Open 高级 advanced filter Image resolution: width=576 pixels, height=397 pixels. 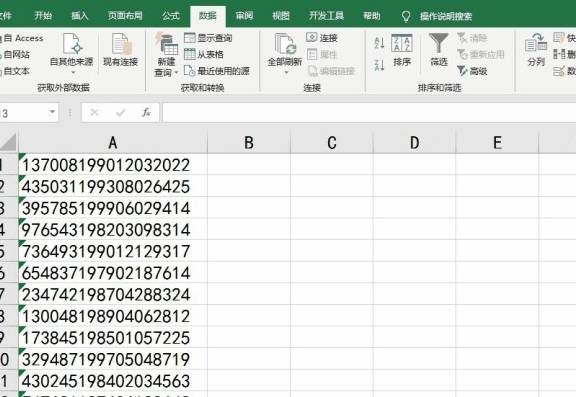[x=472, y=71]
